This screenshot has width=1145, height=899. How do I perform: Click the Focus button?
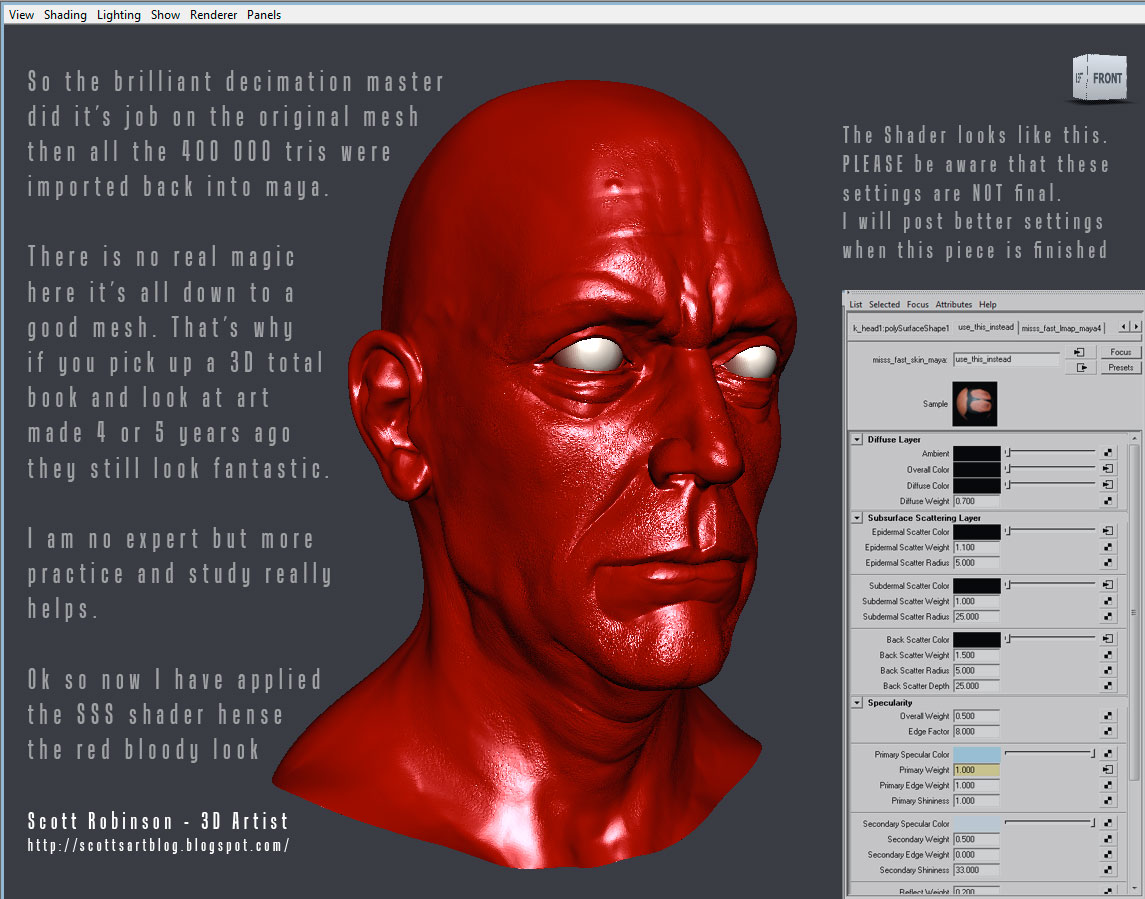coord(1120,352)
